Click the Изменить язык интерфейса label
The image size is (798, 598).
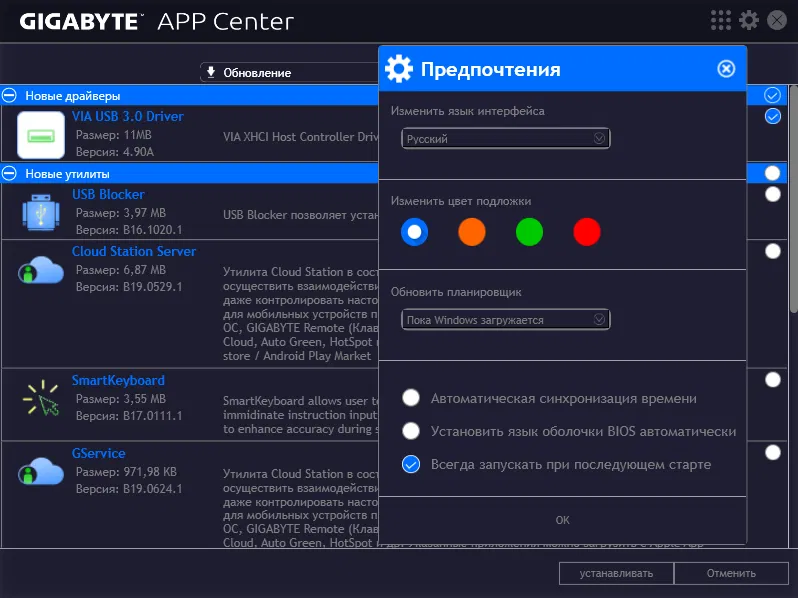(x=468, y=111)
